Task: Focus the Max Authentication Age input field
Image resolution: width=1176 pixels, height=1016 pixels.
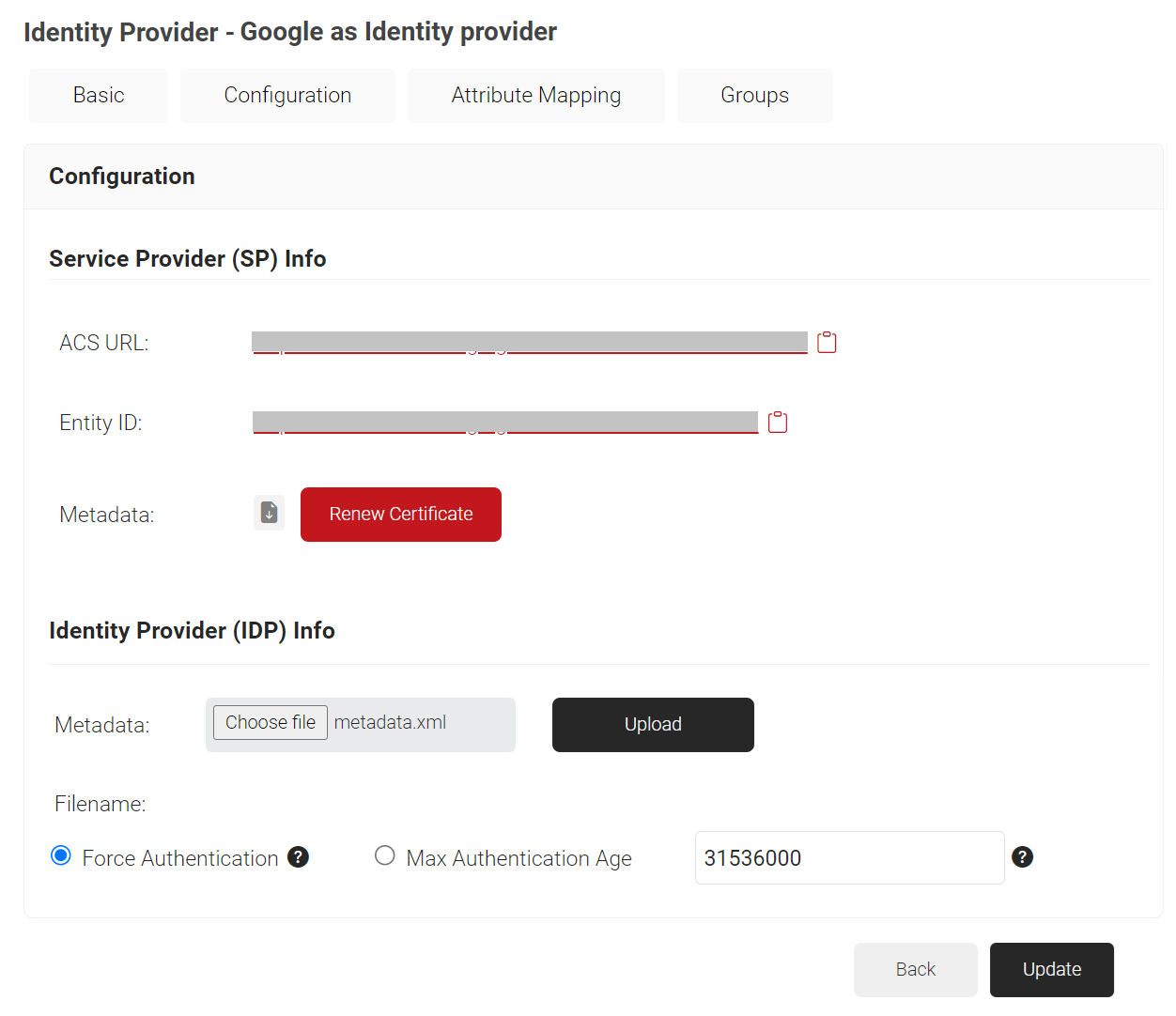Action: click(849, 858)
